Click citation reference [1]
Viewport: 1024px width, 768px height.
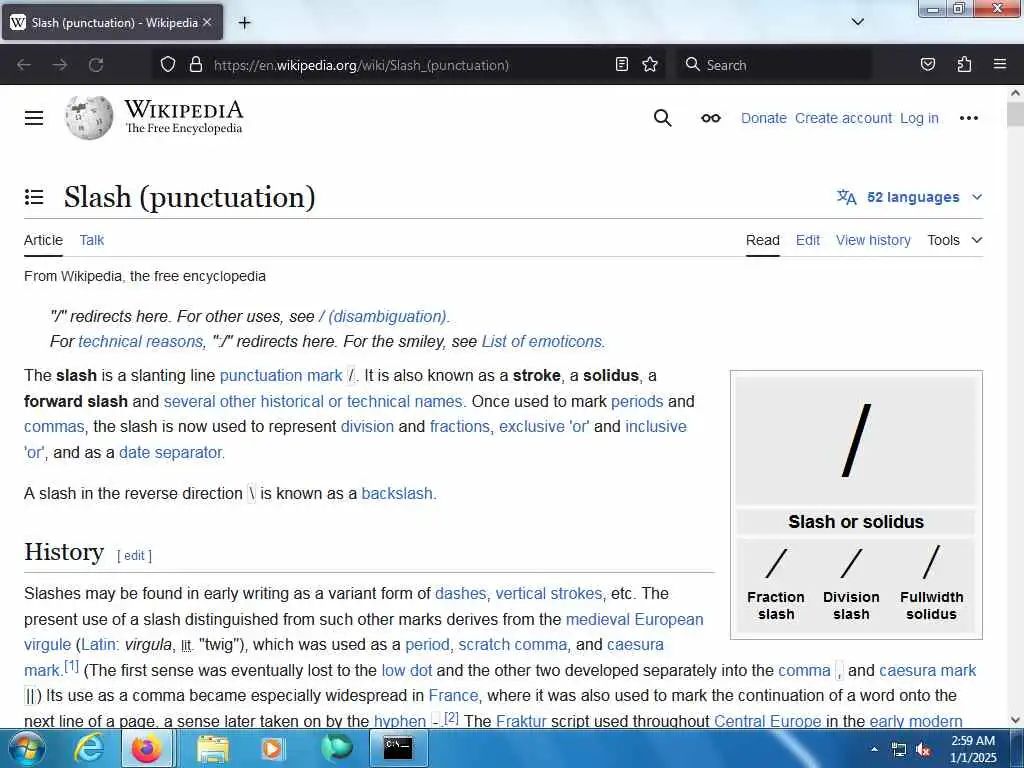coord(71,667)
